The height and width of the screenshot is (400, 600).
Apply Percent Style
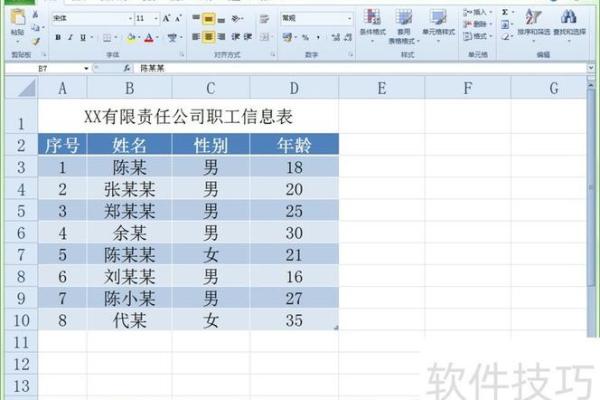[x=305, y=38]
